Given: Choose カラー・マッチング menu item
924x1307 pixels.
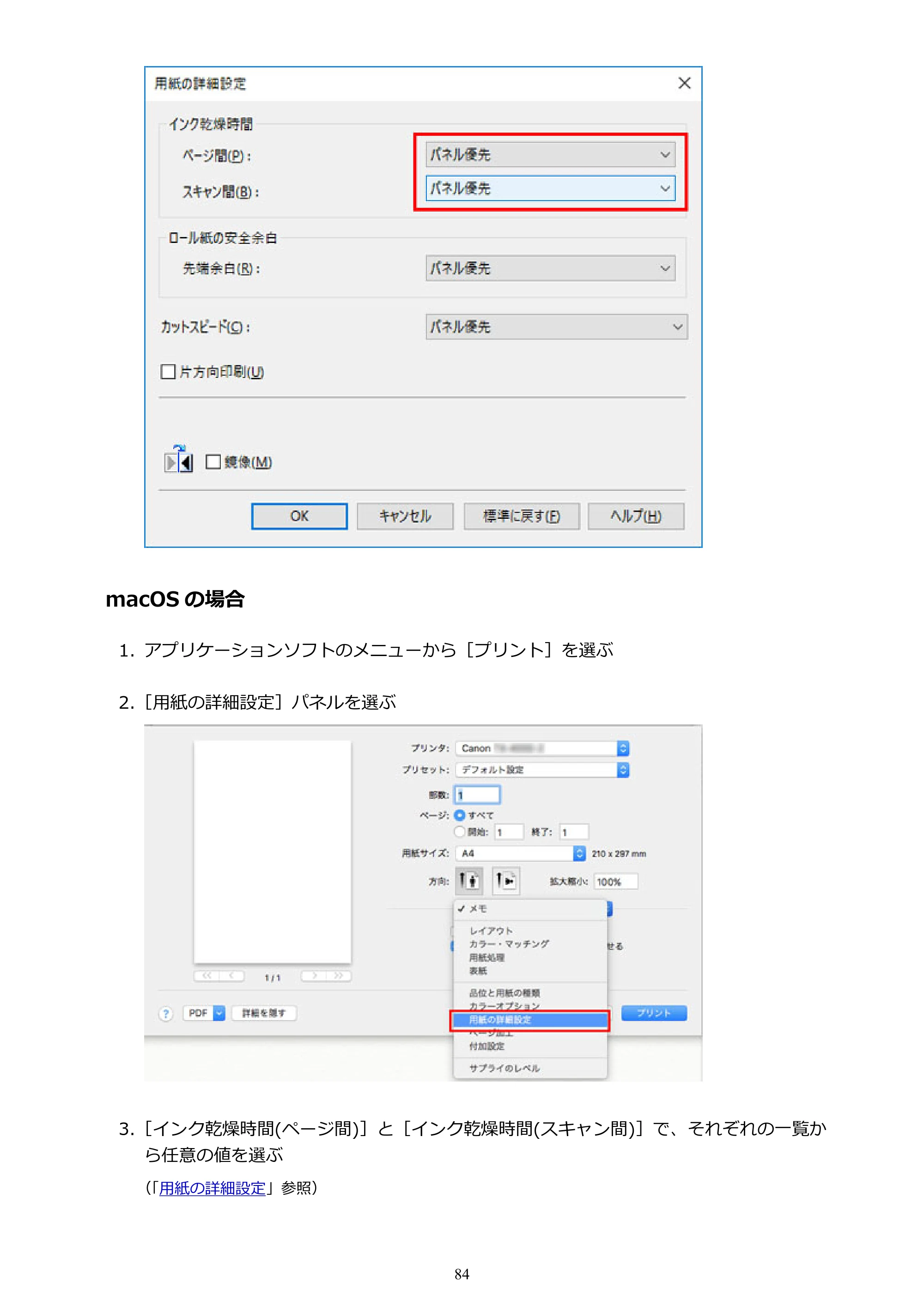Looking at the screenshot, I should [530, 944].
